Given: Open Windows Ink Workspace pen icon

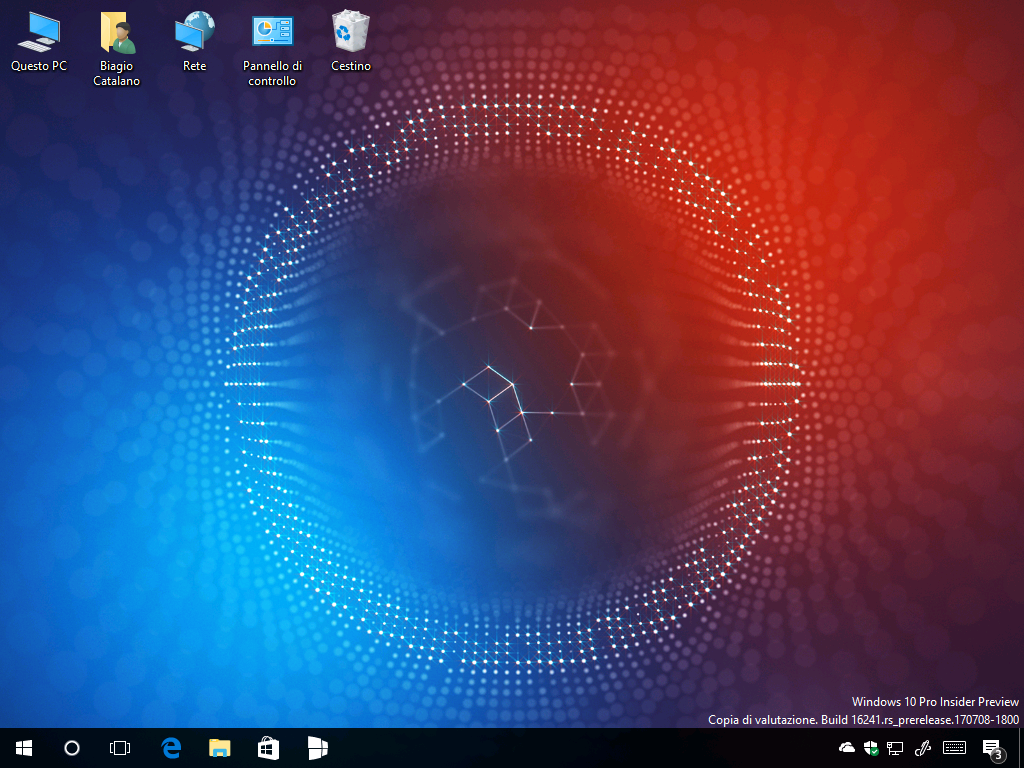Looking at the screenshot, I should [x=922, y=748].
